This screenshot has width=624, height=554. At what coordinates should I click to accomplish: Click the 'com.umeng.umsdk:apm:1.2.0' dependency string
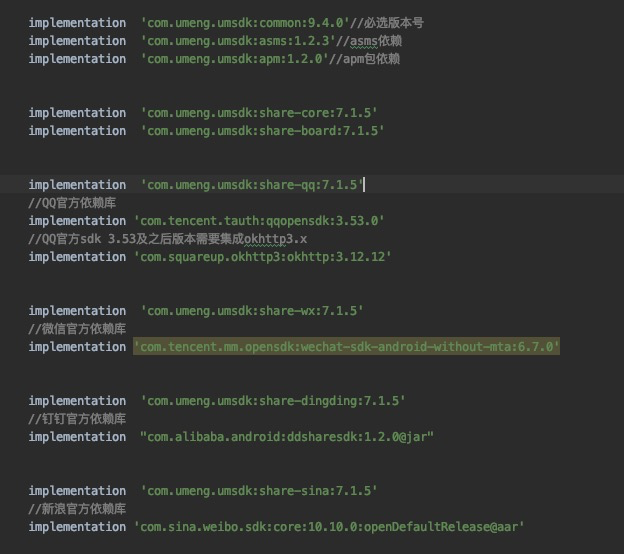[234, 59]
